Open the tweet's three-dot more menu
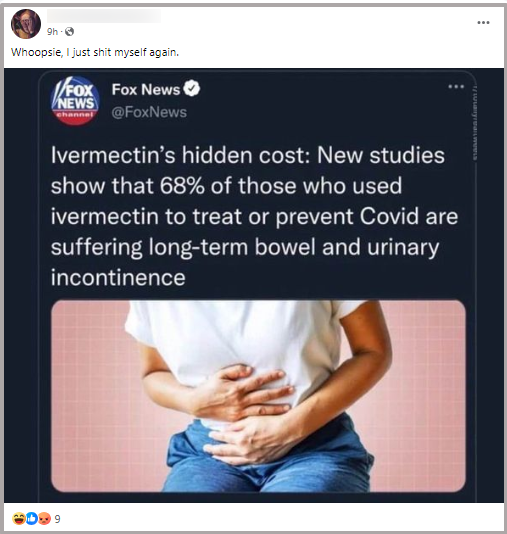 point(456,87)
